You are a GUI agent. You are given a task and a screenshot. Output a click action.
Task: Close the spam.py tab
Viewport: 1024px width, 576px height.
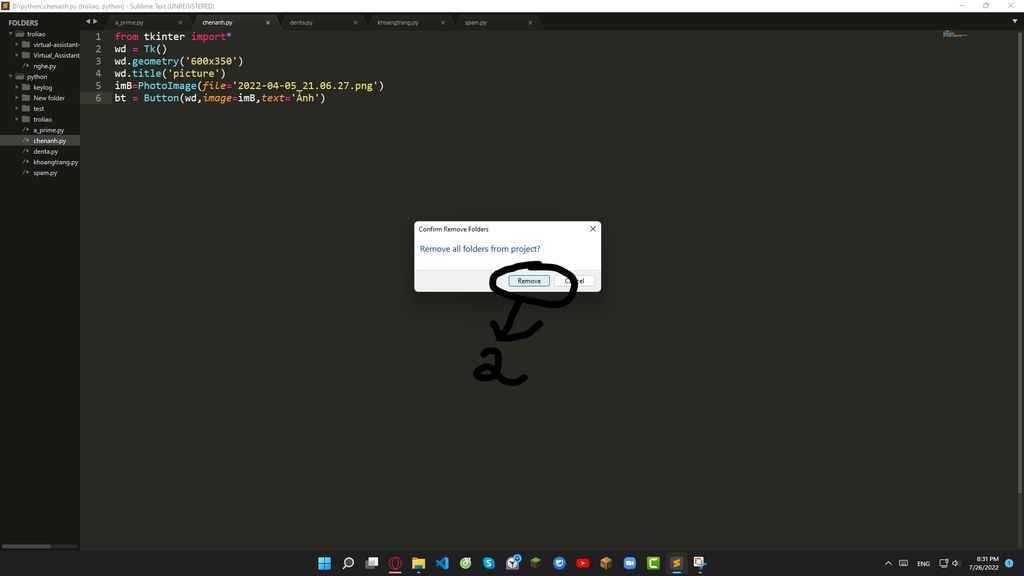(530, 22)
